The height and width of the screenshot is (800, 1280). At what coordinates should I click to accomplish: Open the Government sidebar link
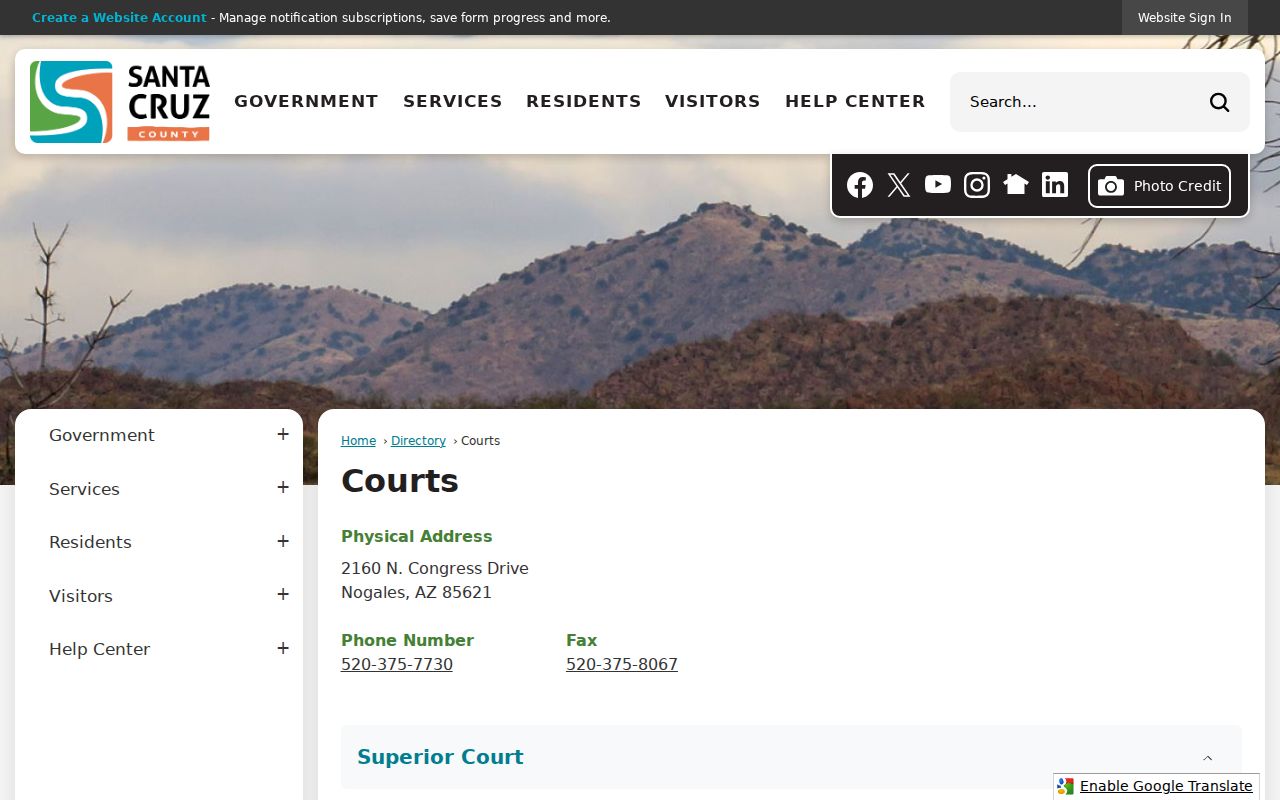(102, 435)
